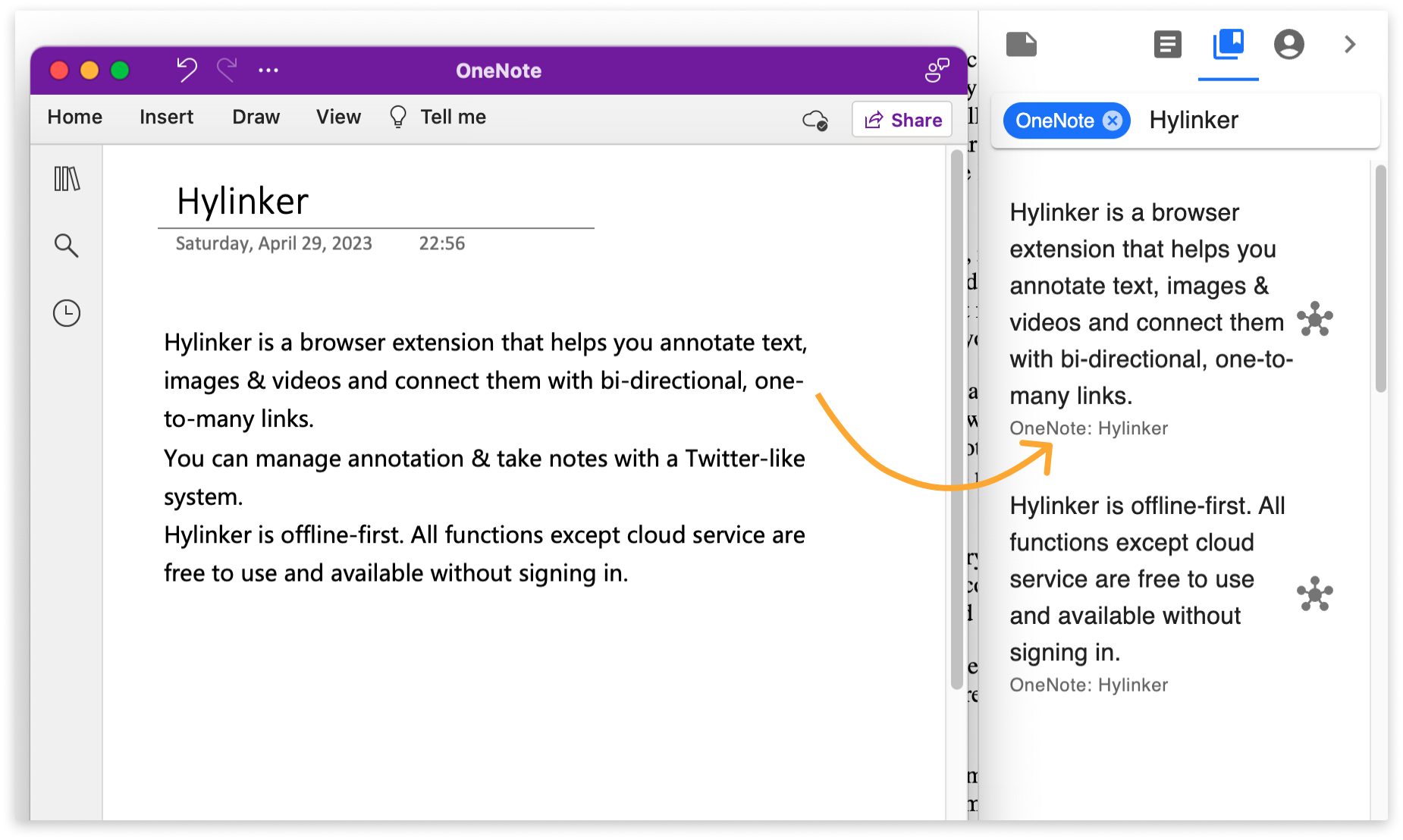Viewport: 1403px width, 840px height.
Task: Open link graph icon for offline-first annotation
Action: tap(1315, 594)
